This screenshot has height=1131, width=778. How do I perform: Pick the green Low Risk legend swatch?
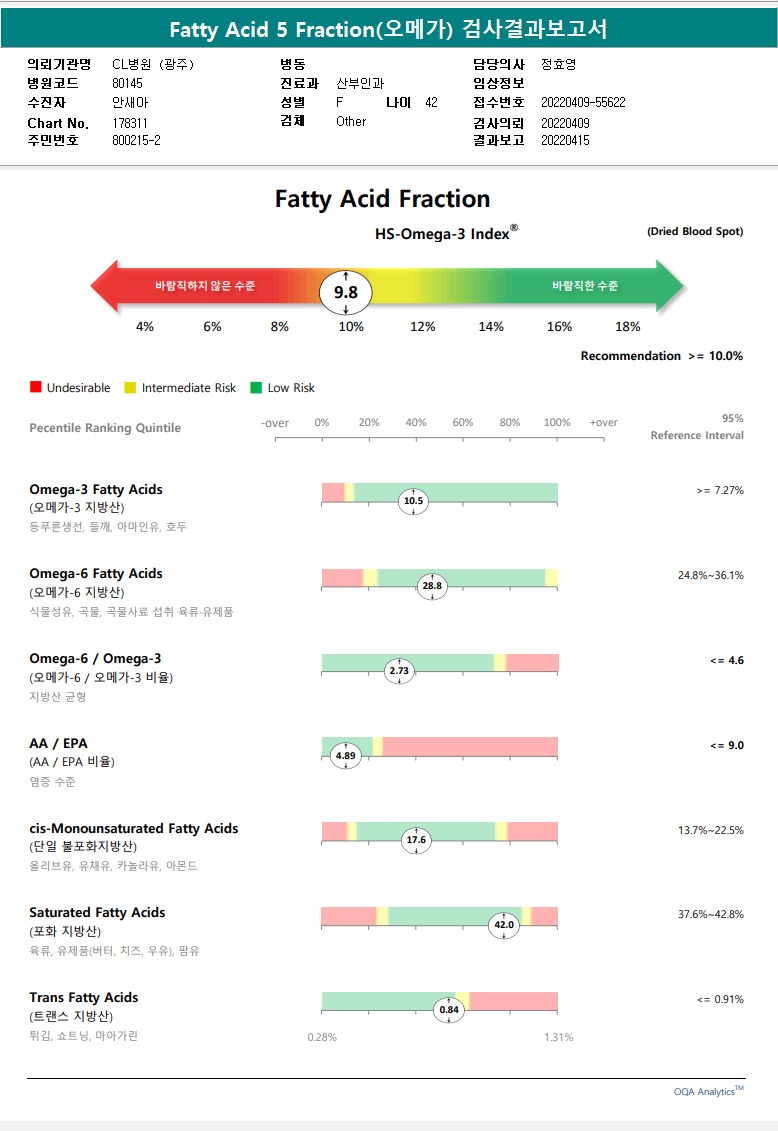pos(256,387)
